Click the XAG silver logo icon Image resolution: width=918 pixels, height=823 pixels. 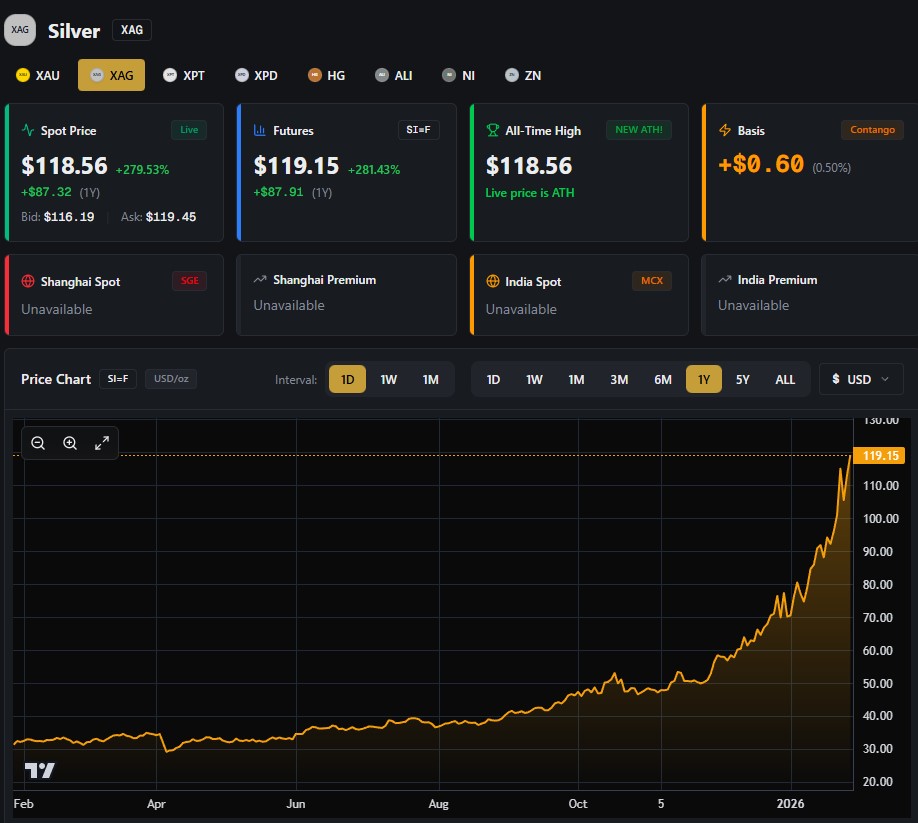pyautogui.click(x=20, y=30)
